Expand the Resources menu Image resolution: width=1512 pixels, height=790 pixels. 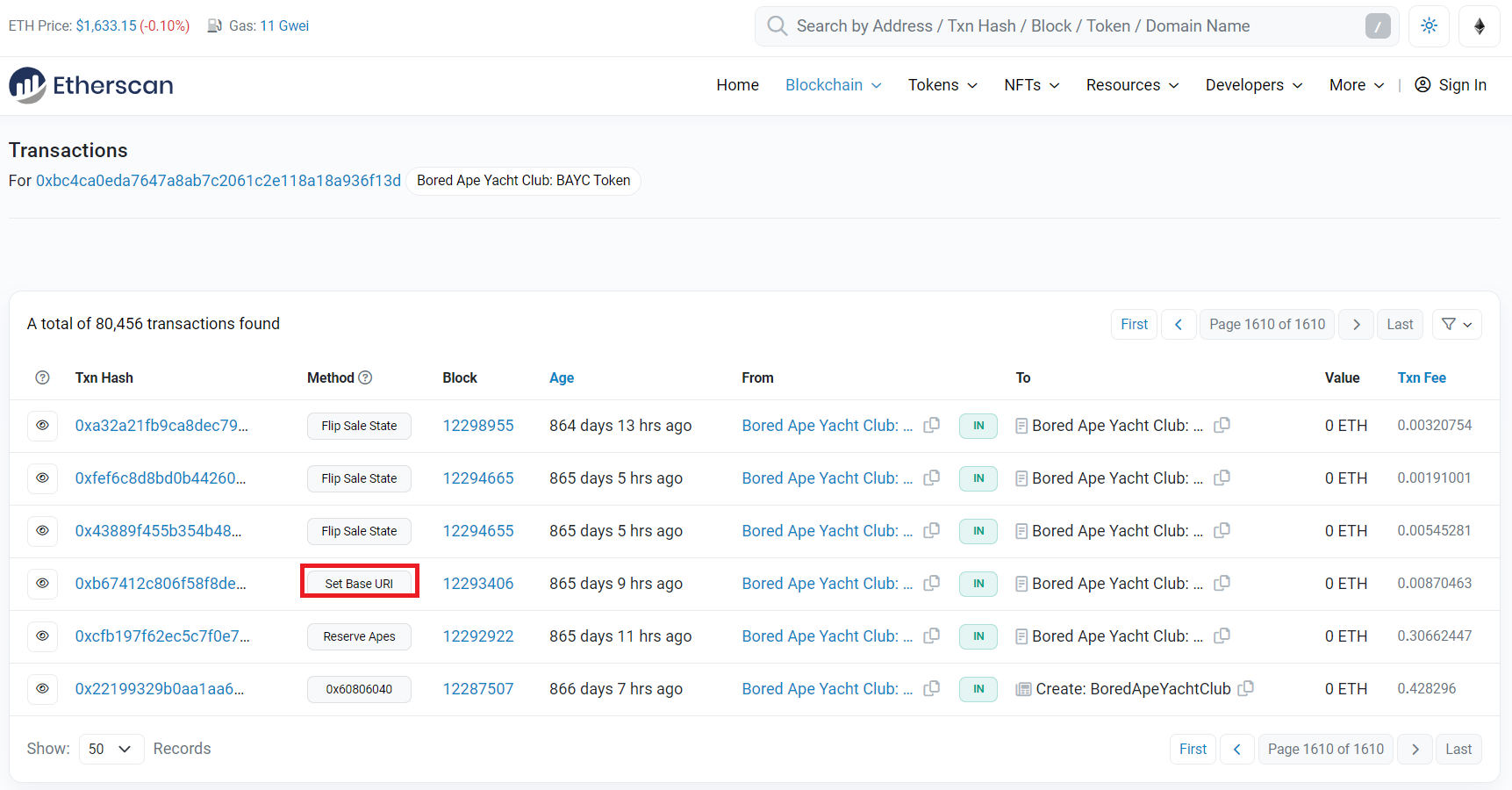(x=1132, y=85)
